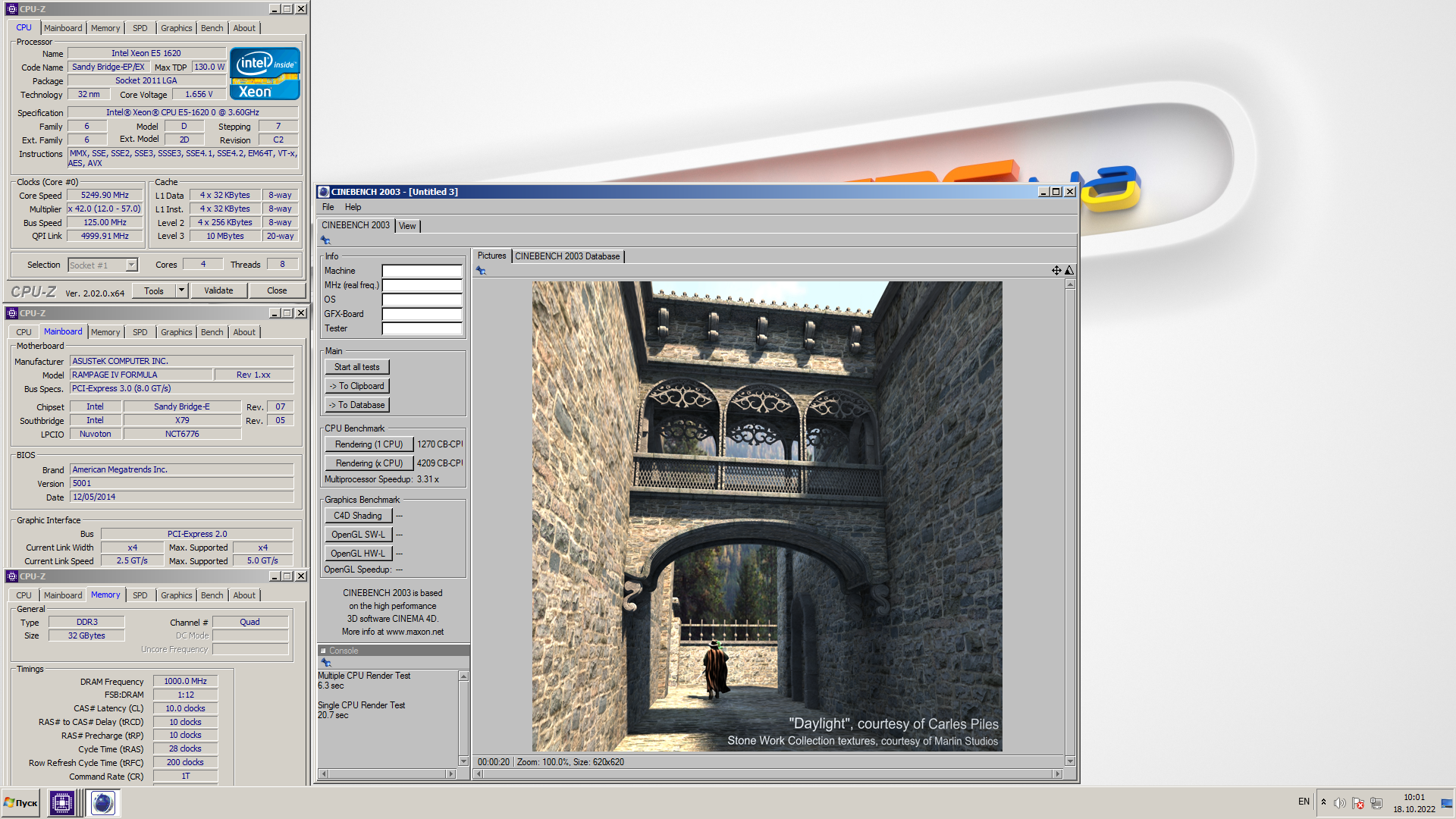Click GFX-Board input field

[422, 314]
